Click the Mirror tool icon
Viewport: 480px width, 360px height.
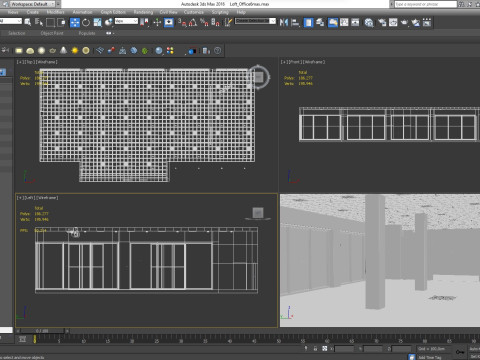284,22
